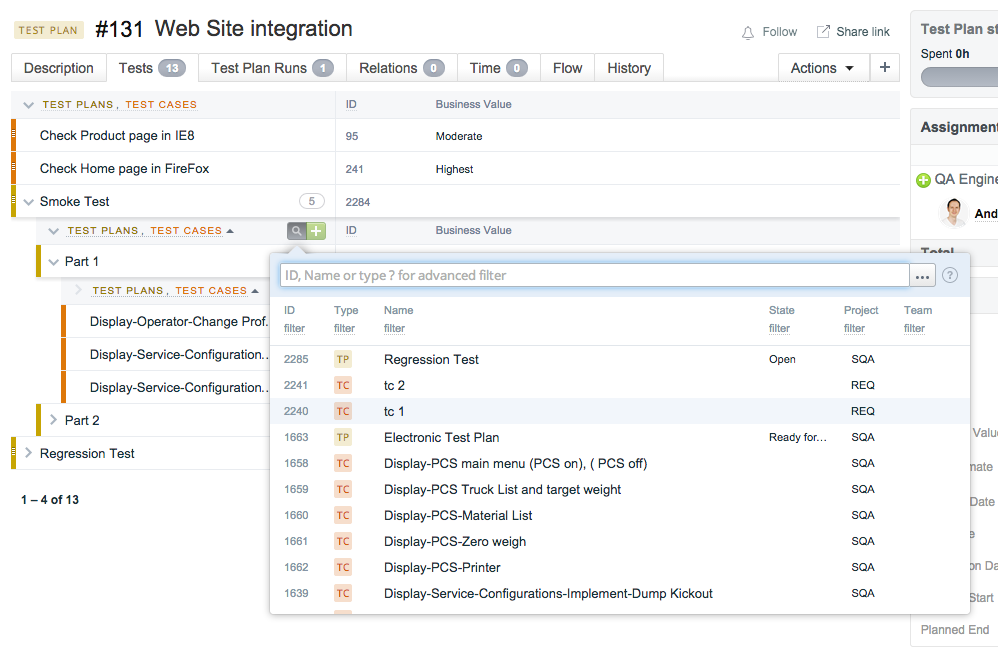Open the Actions dropdown

pos(824,68)
